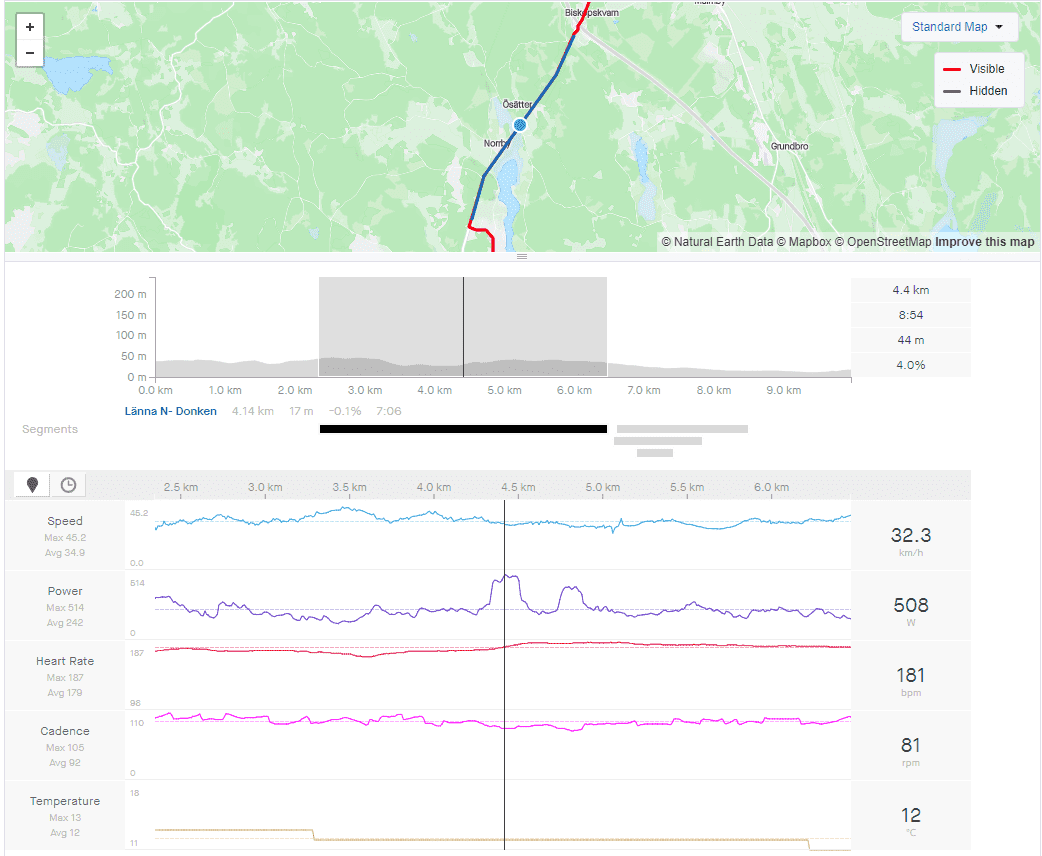The height and width of the screenshot is (856, 1042).
Task: Select the shortest gray segment bar
Action: tap(655, 453)
